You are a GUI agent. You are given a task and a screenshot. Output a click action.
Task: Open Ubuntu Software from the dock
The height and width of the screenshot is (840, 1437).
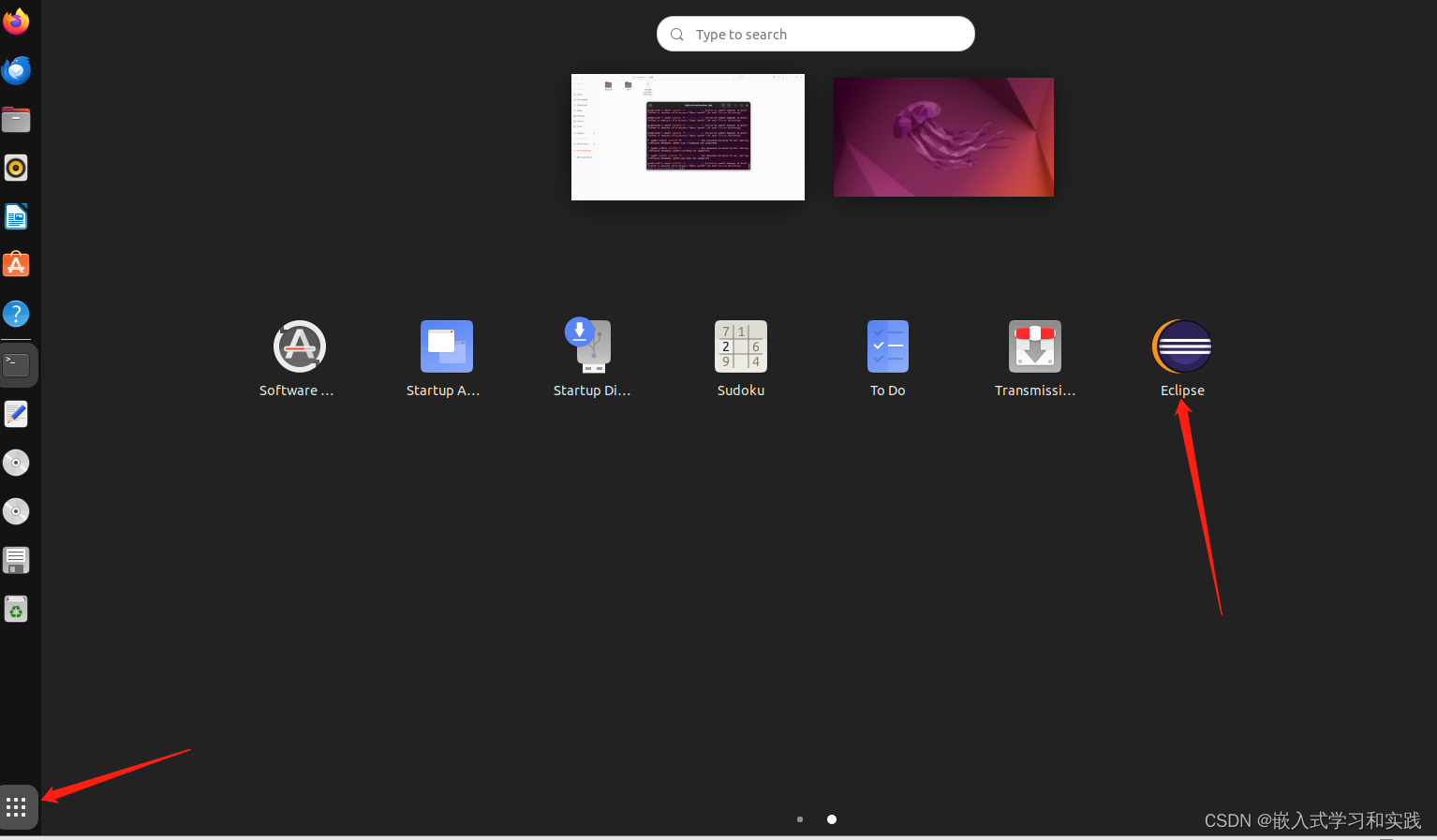pyautogui.click(x=16, y=264)
